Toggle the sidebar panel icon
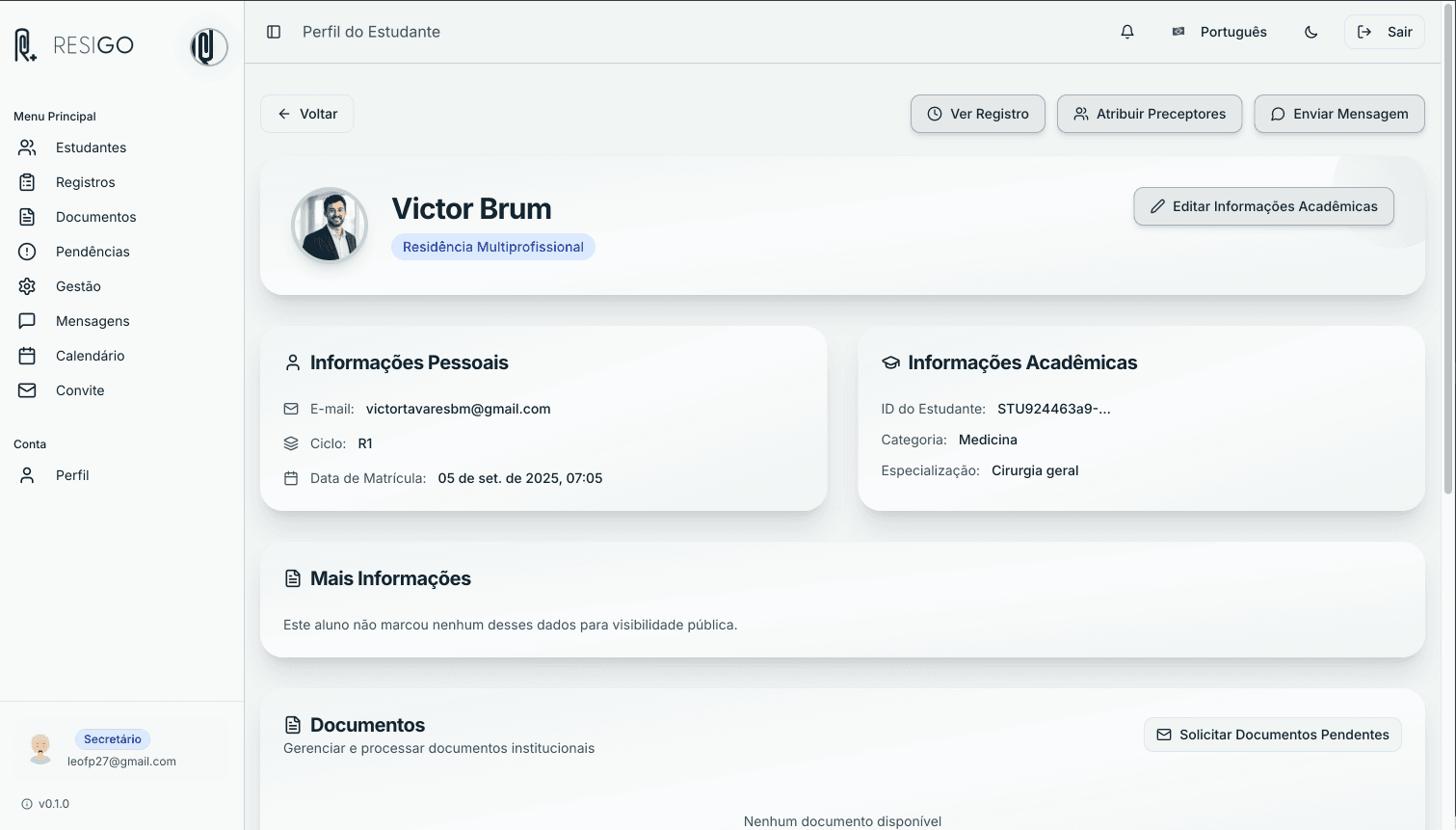The width and height of the screenshot is (1456, 830). click(x=274, y=32)
